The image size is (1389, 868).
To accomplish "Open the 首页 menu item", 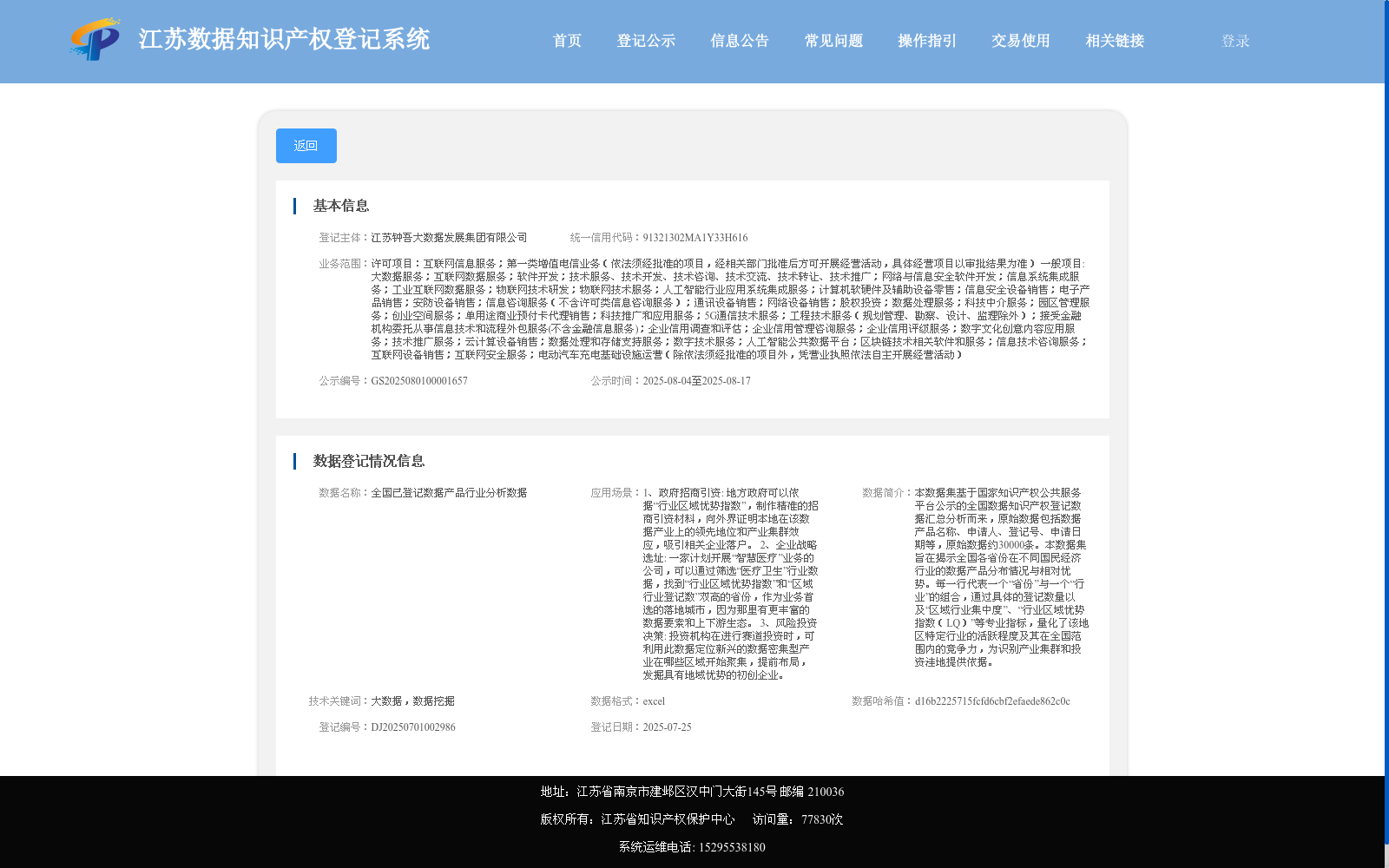I will coord(567,41).
